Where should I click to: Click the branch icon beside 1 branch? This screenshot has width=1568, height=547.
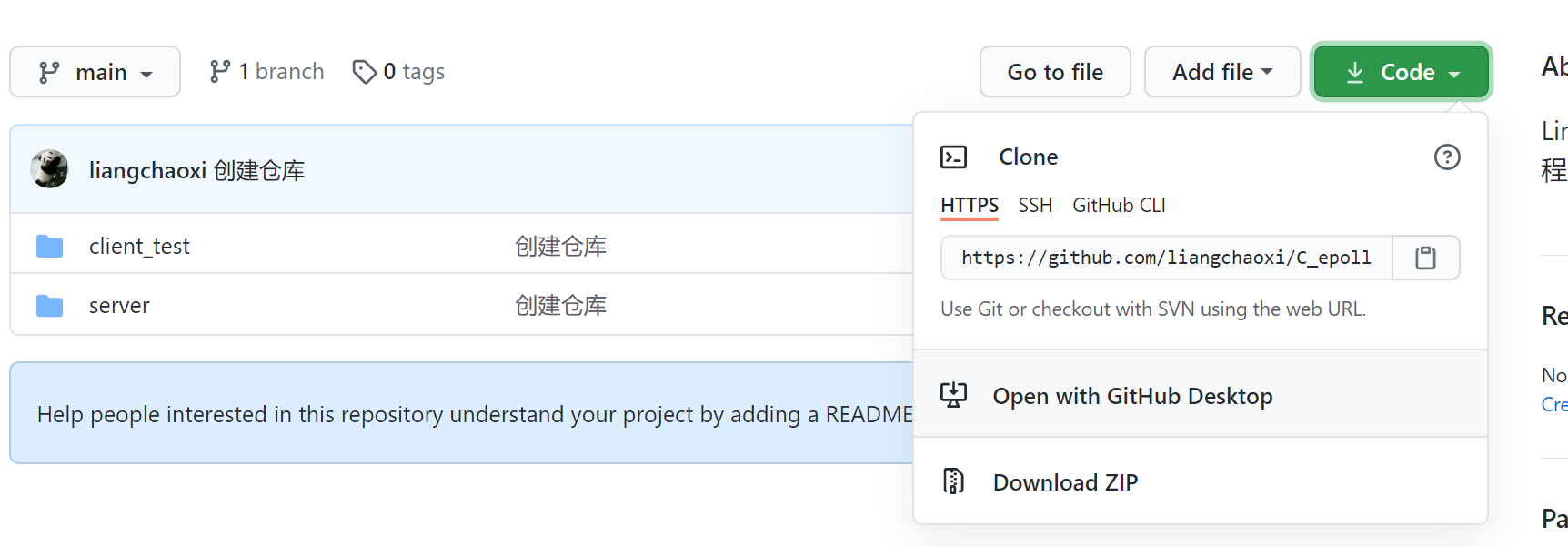220,71
